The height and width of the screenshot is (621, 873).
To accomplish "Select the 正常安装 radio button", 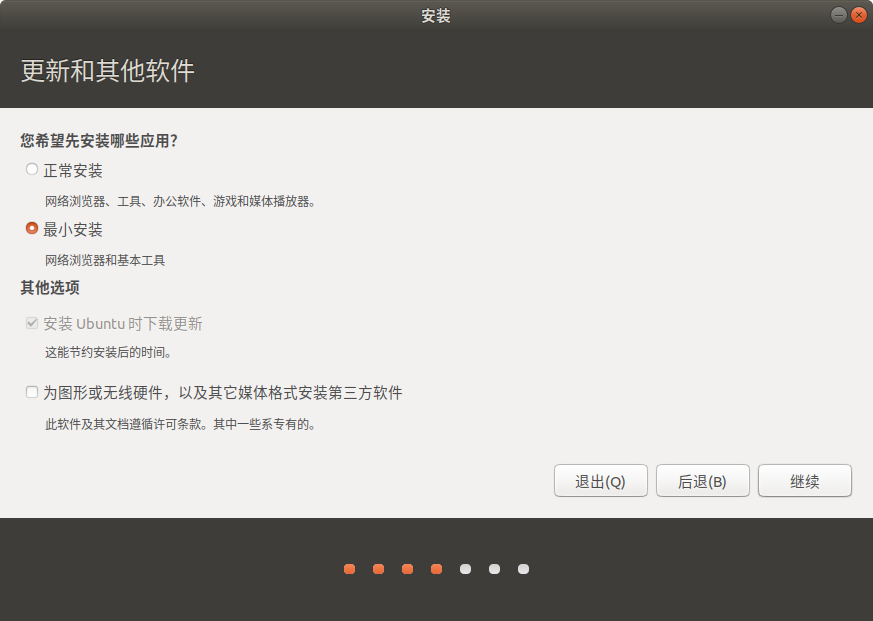I will [32, 169].
